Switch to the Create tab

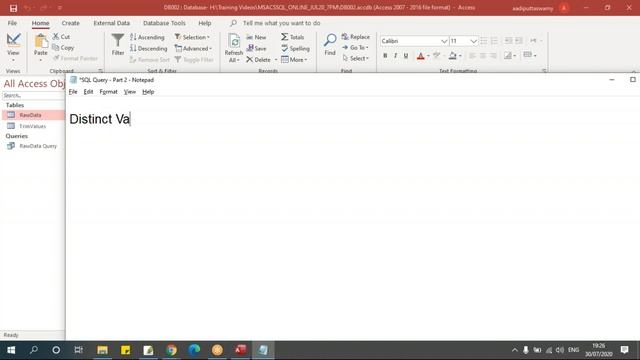click(71, 23)
